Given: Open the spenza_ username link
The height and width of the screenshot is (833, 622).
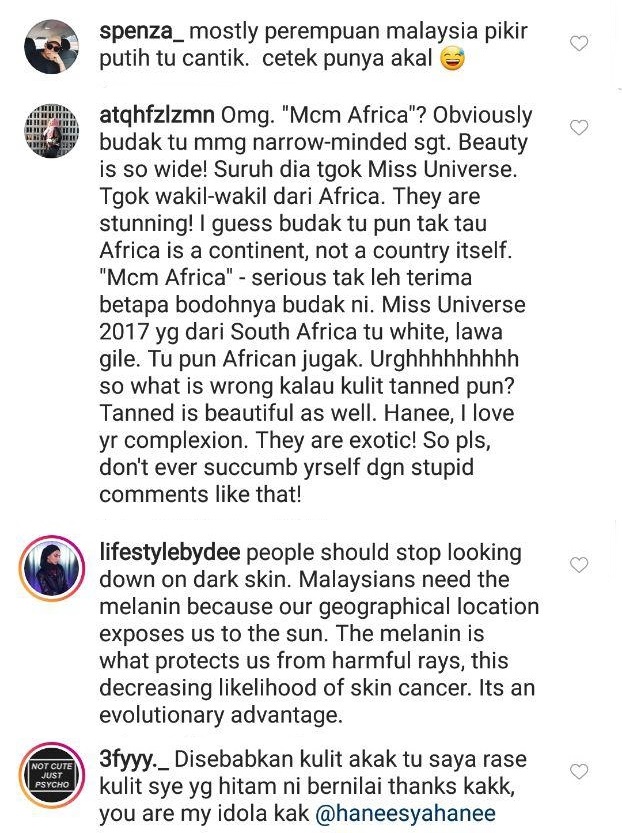Looking at the screenshot, I should [x=142, y=31].
